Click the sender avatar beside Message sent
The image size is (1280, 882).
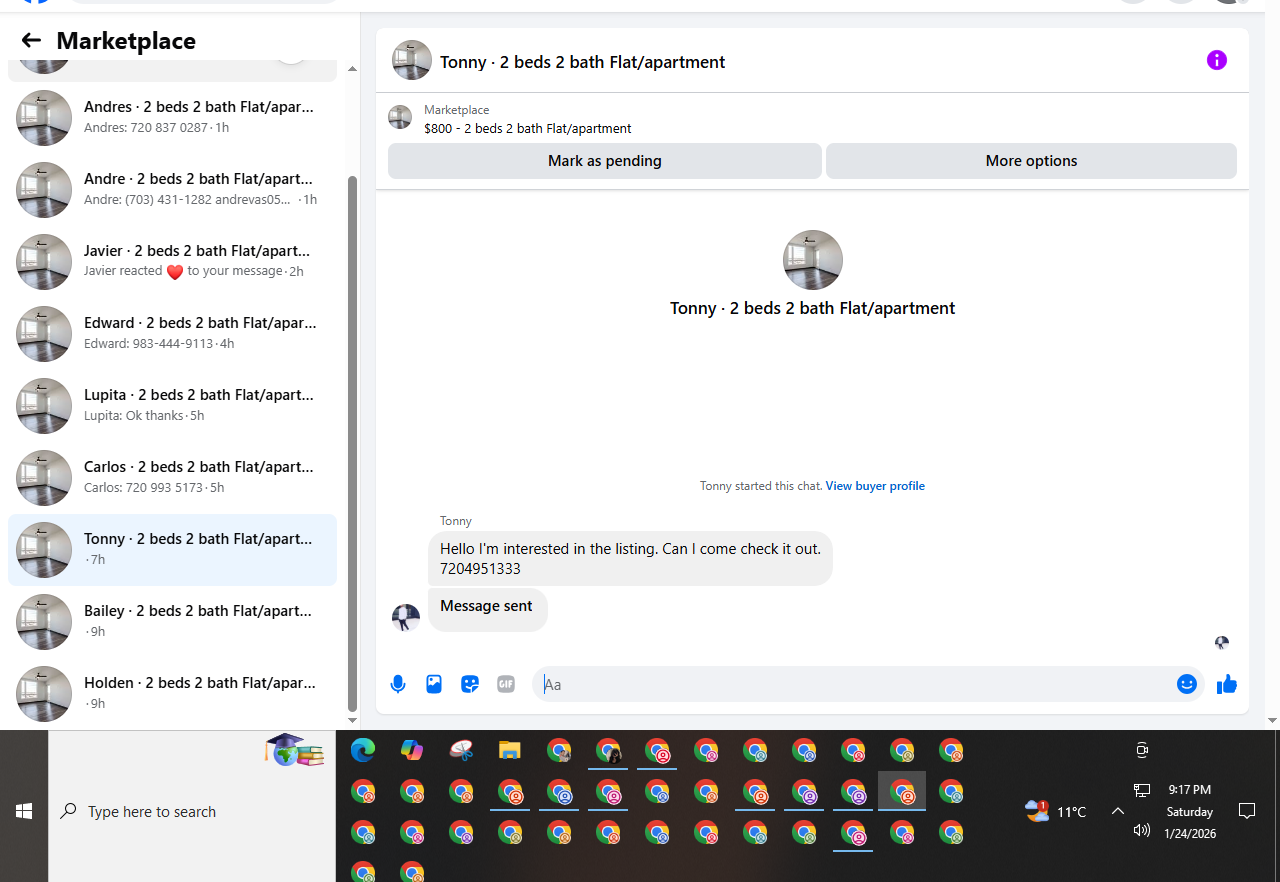click(406, 618)
